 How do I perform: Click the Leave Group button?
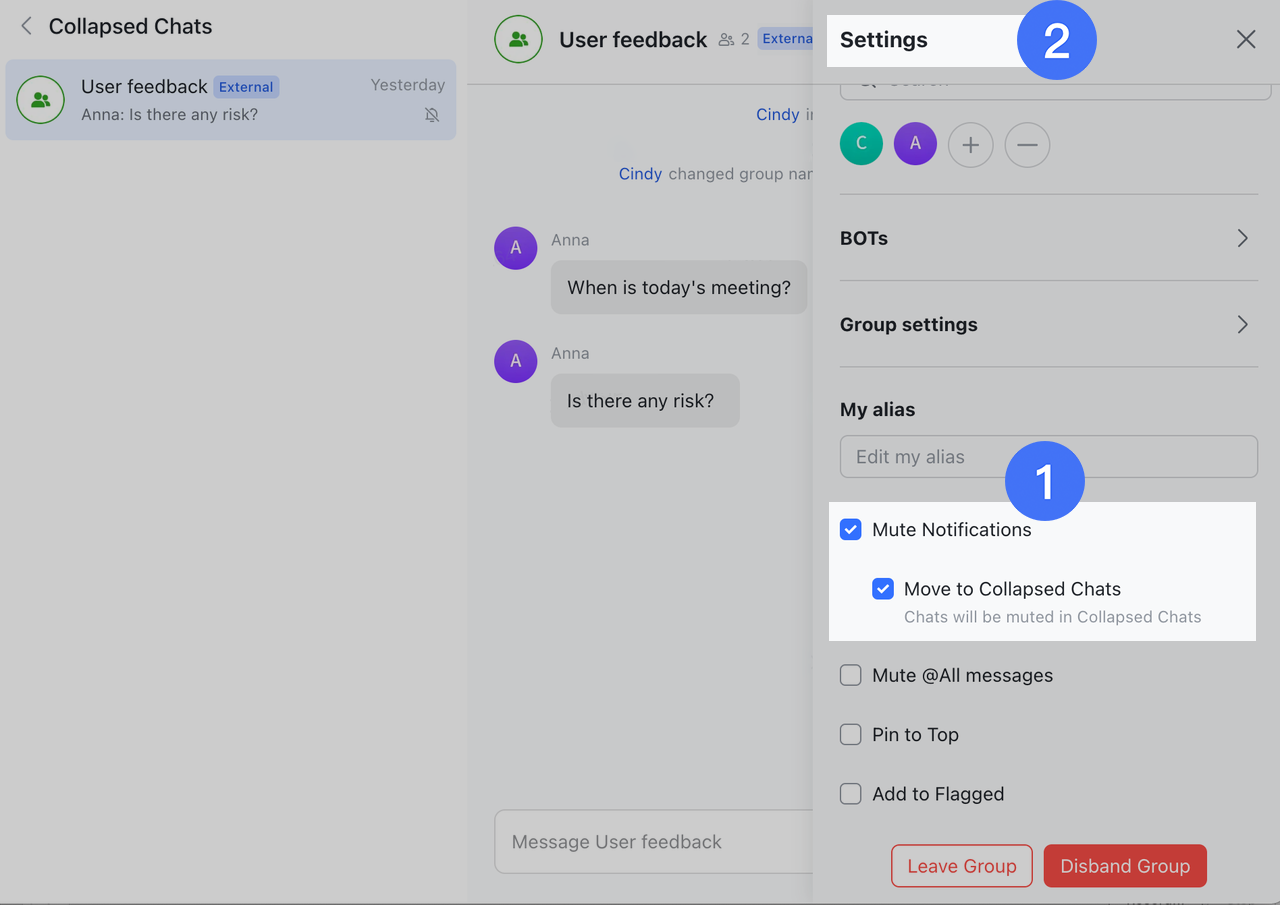(961, 866)
